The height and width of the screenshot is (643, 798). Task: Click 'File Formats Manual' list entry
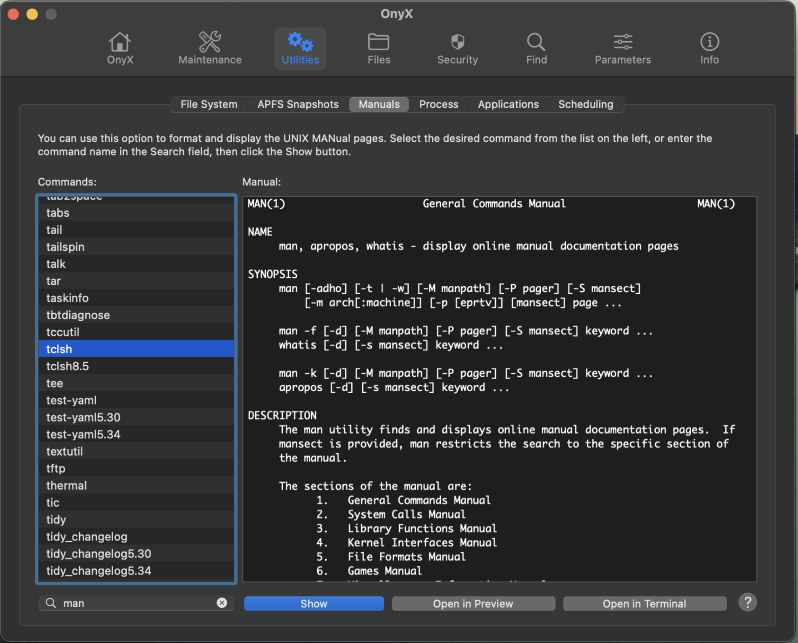pos(406,557)
